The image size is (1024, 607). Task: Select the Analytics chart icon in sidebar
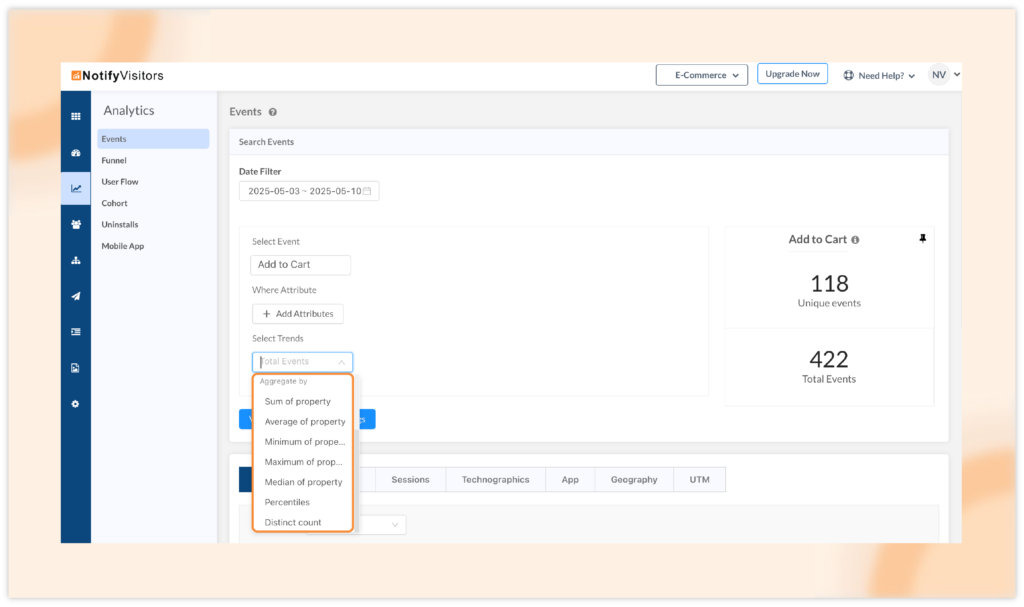tap(76, 188)
